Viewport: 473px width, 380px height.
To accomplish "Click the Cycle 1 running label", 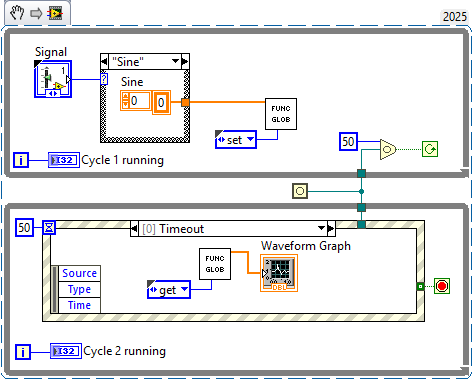I will 122,160.
